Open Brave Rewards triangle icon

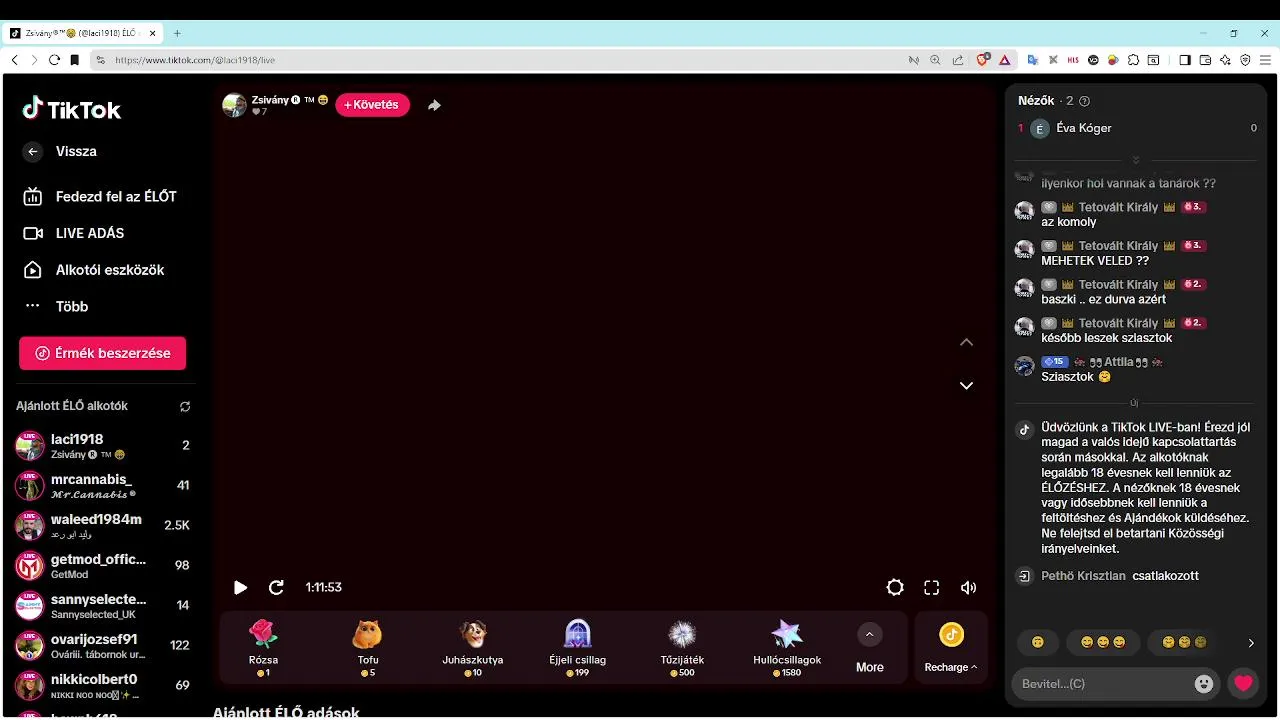pos(1004,60)
